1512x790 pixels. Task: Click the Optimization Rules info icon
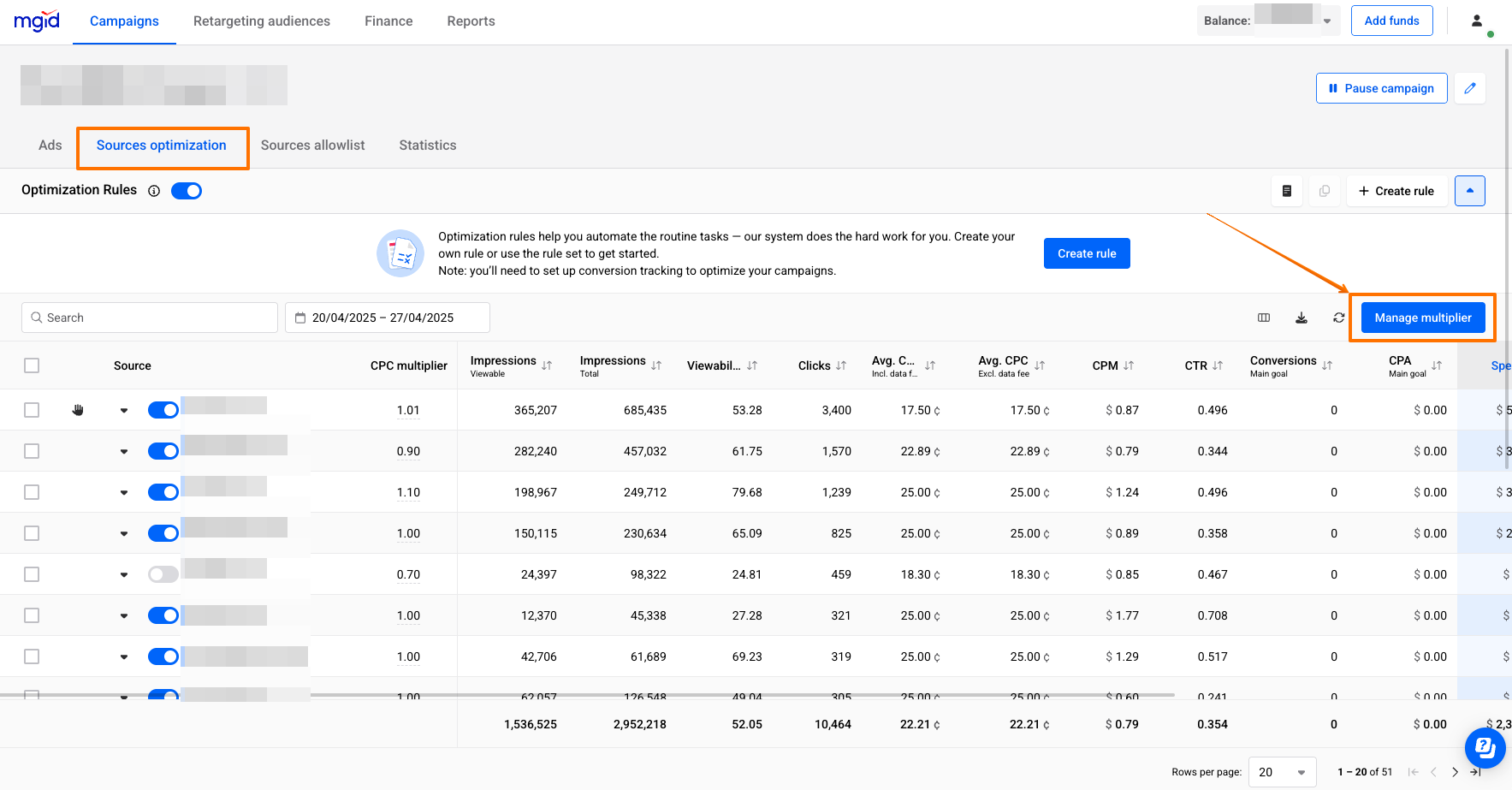pyautogui.click(x=154, y=191)
